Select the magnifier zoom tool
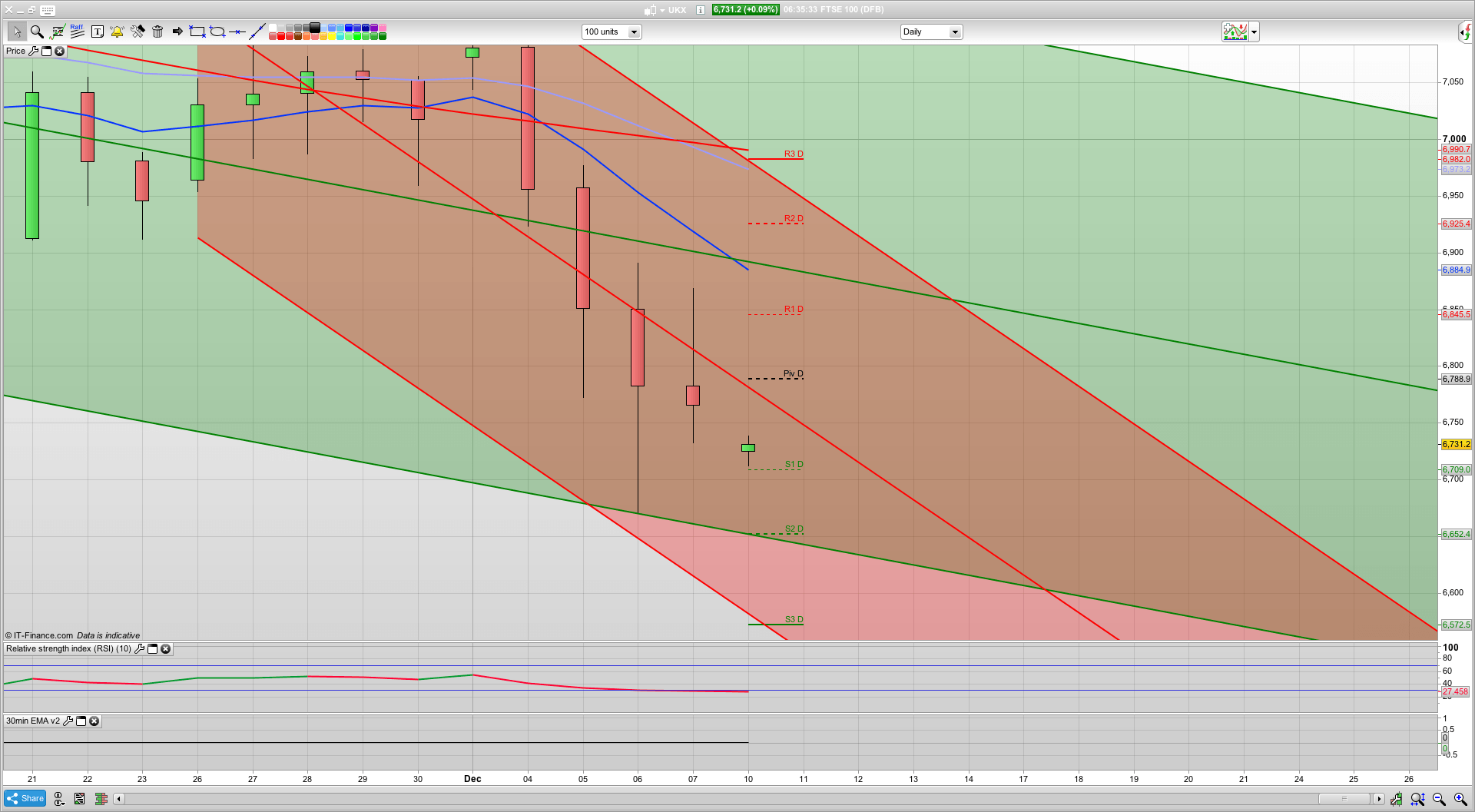 [x=37, y=31]
